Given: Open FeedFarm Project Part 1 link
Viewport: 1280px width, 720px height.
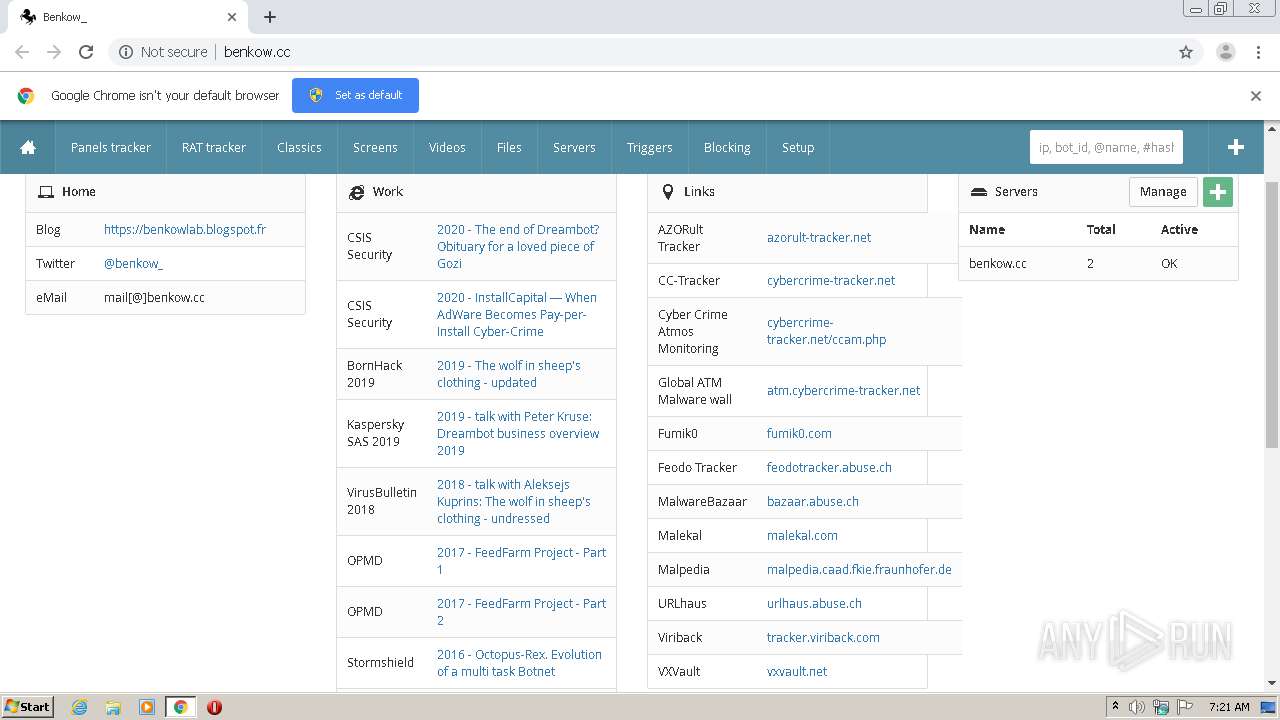Looking at the screenshot, I should (x=521, y=560).
